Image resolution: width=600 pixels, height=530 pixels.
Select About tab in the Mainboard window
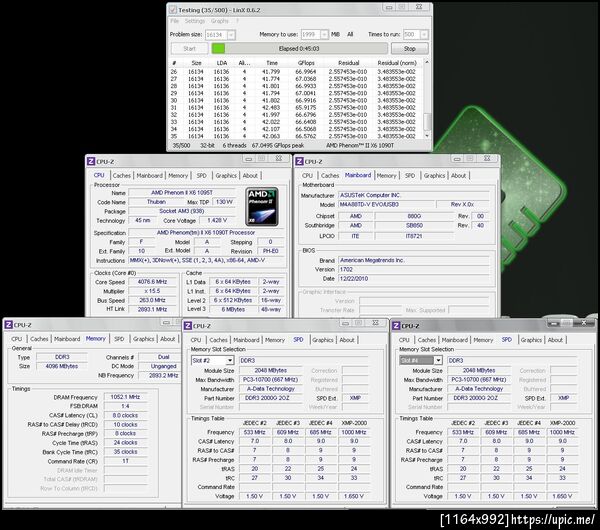tap(458, 176)
